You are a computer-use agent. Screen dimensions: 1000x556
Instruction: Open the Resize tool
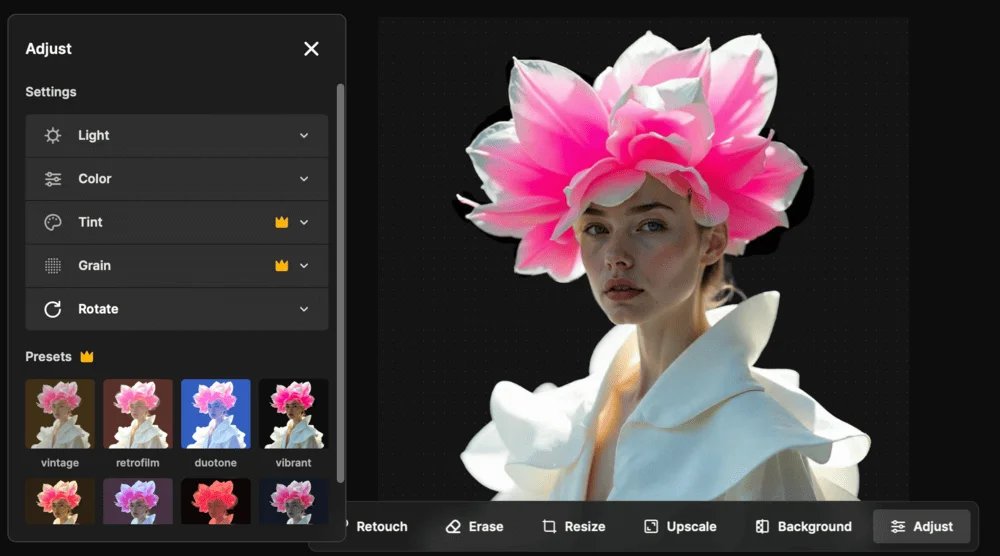click(574, 526)
